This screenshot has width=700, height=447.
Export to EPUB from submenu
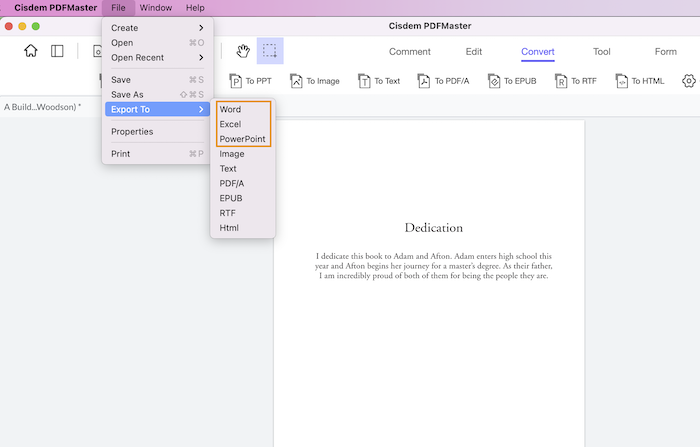click(243, 198)
